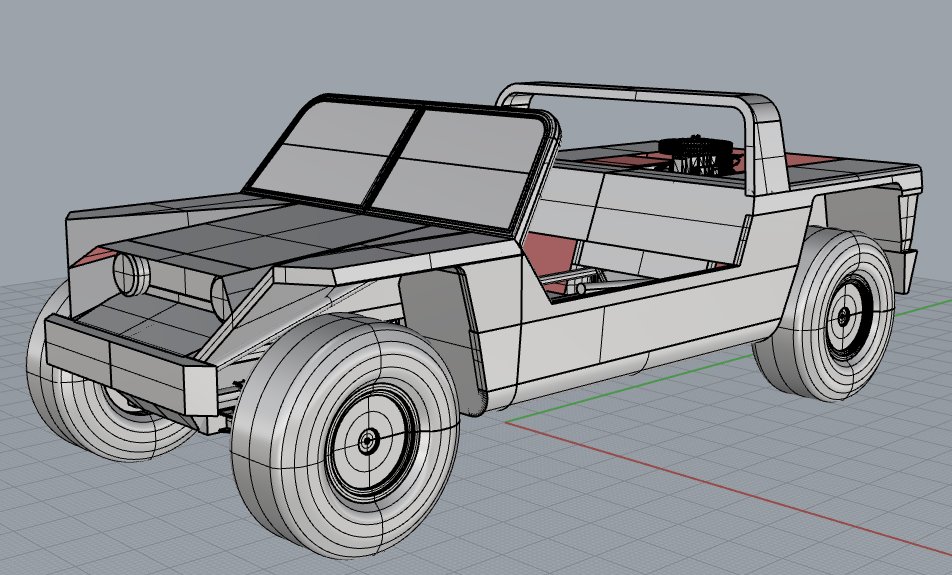952x575 pixels.
Task: Select the round headlight next to the red panel
Action: point(131,274)
